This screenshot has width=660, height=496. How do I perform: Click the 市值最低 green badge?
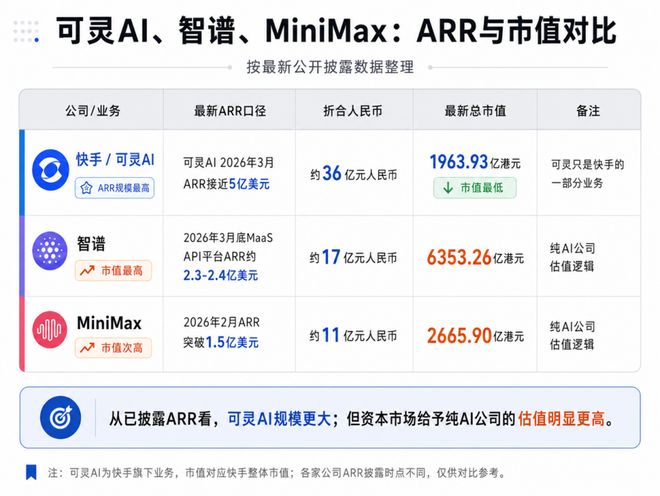[x=475, y=188]
